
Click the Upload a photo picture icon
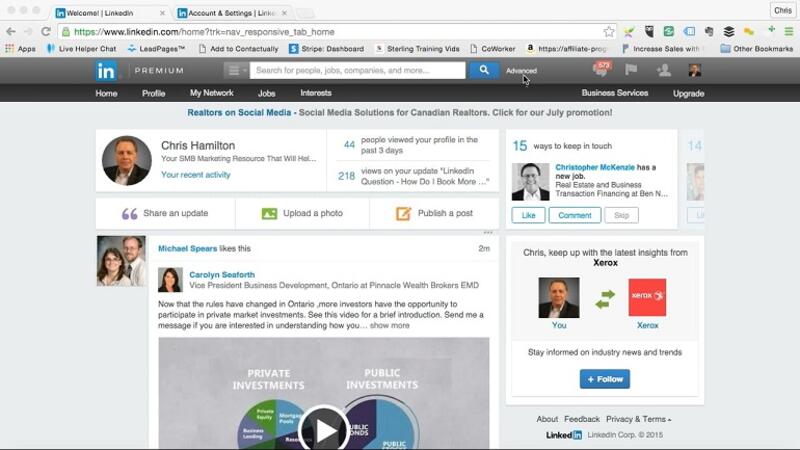pyautogui.click(x=269, y=213)
